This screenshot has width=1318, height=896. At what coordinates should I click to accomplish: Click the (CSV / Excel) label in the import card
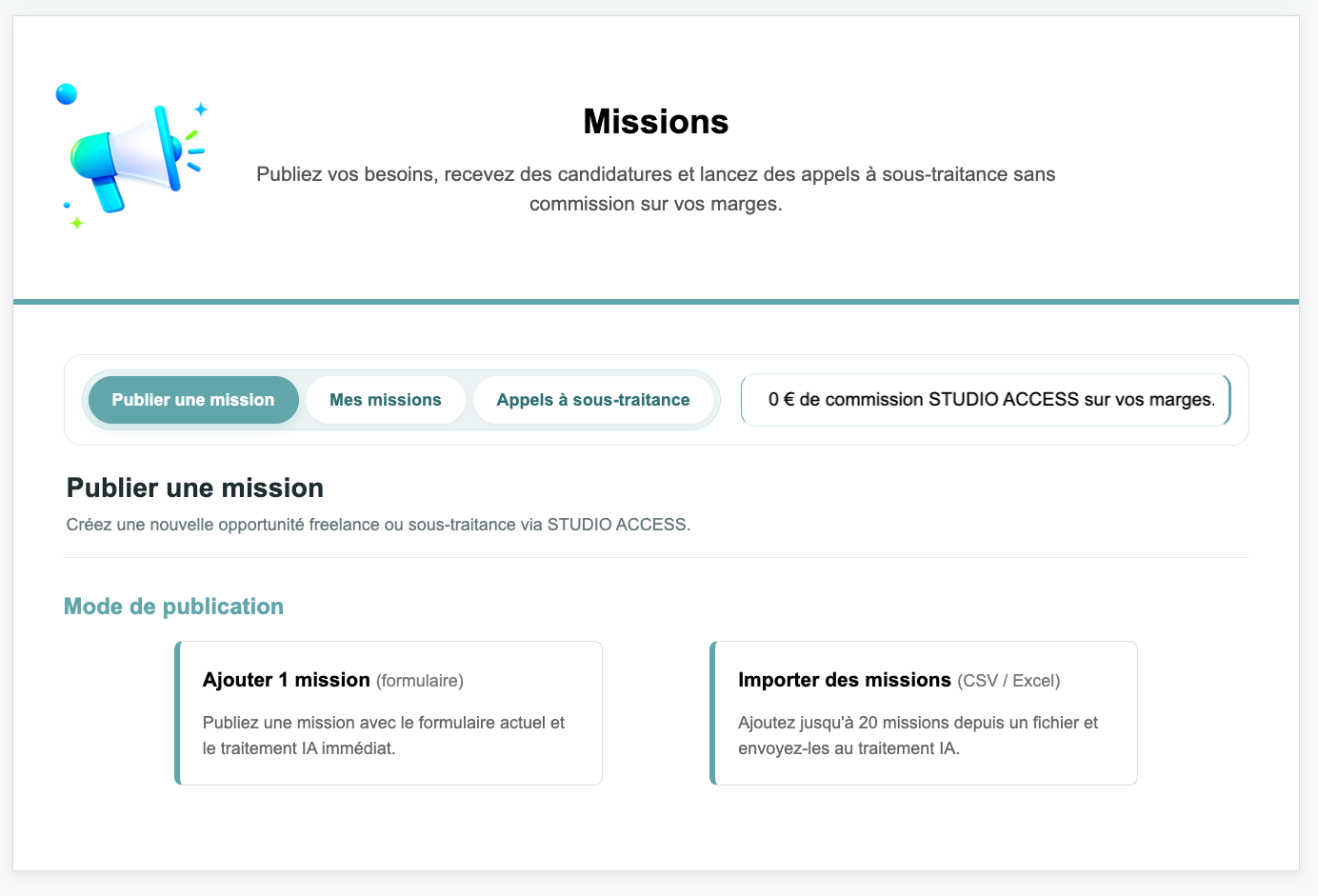point(1008,681)
